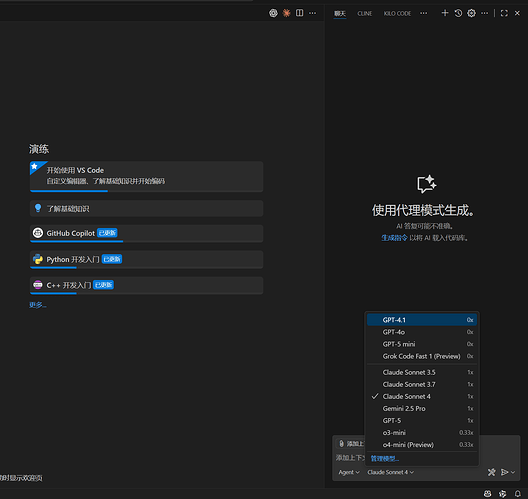Open 了解基础知识 walkthrough

146,208
